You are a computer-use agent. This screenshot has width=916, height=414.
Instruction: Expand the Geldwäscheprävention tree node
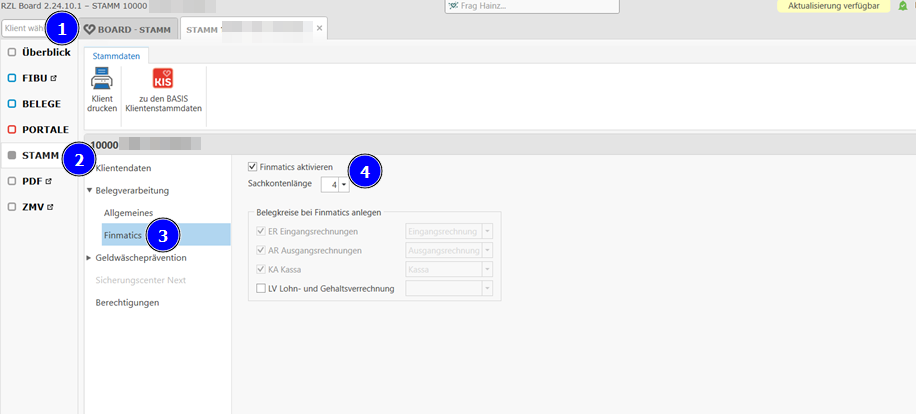coord(90,258)
